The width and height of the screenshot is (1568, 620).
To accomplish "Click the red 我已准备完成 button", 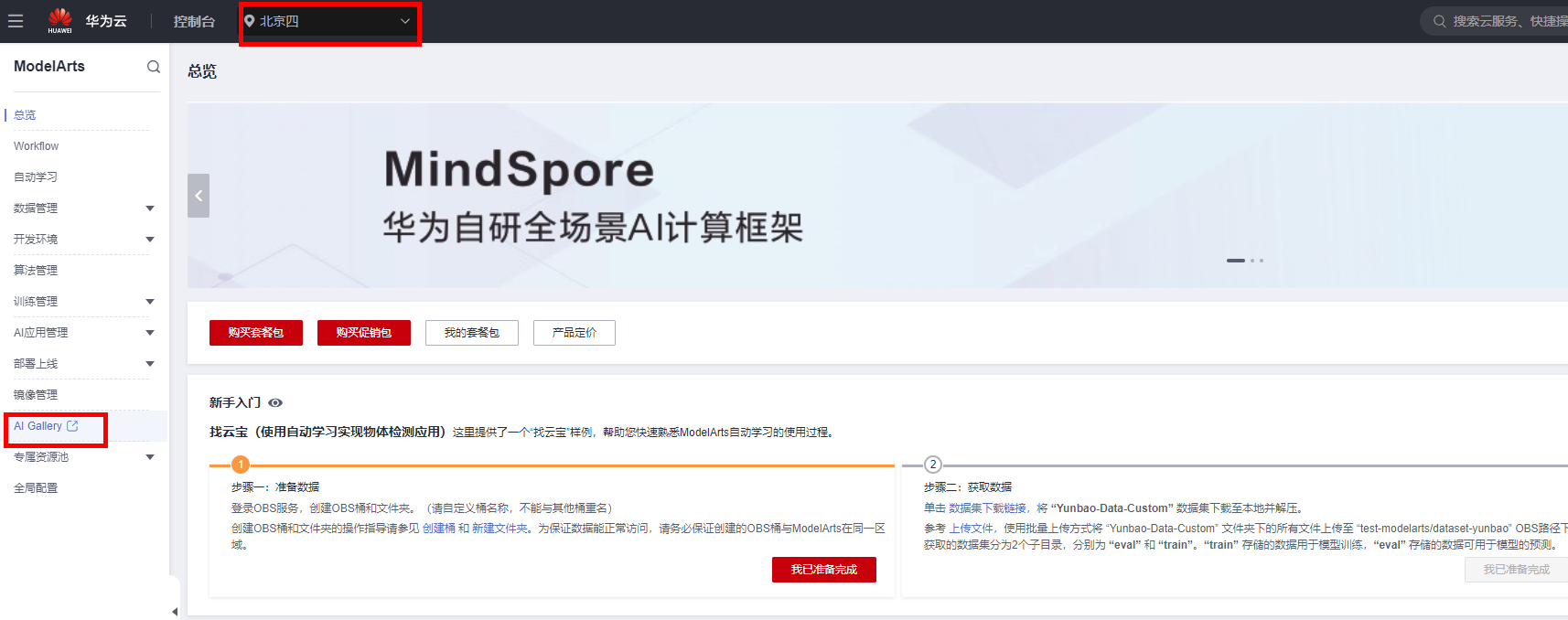I will [x=824, y=570].
